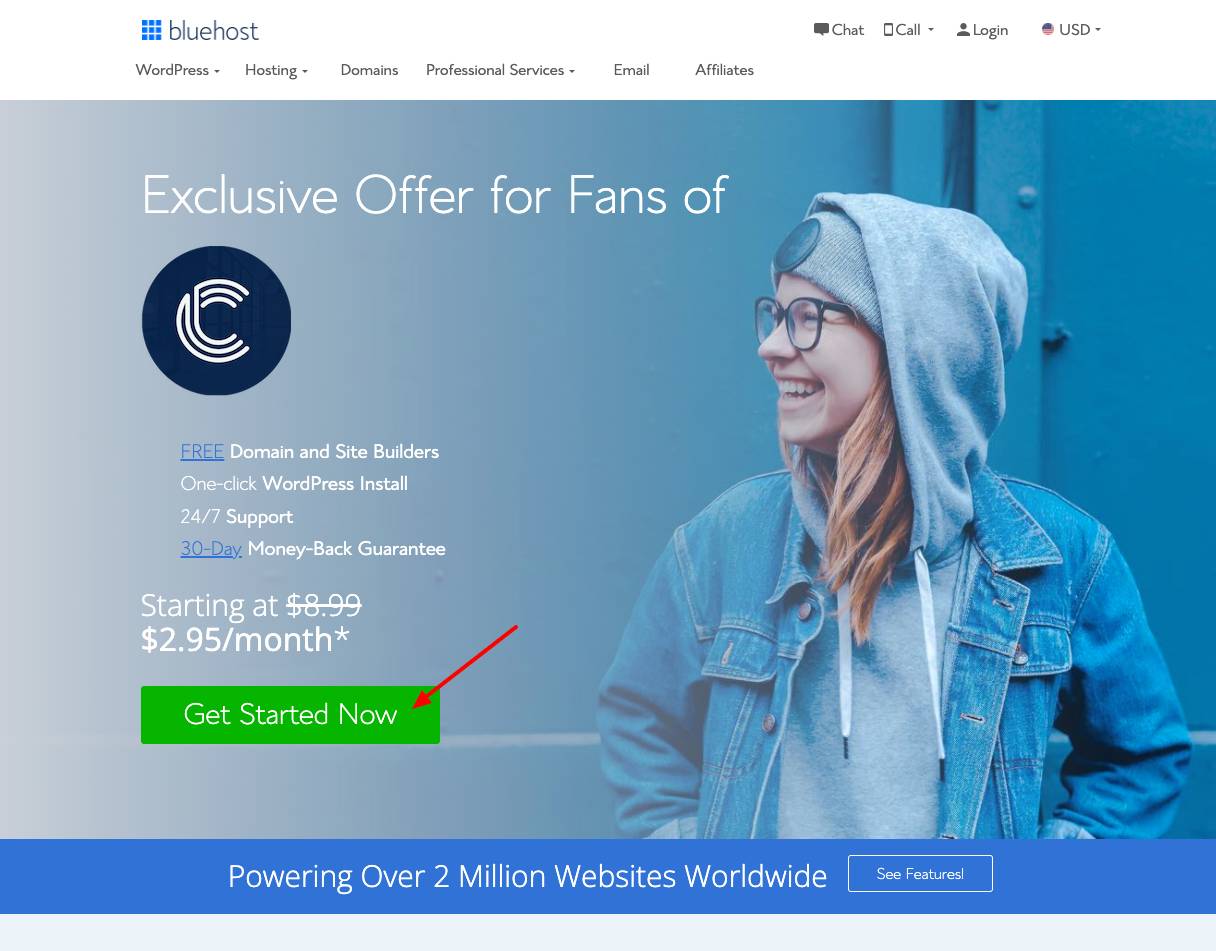Open the Affiliates menu item
The width and height of the screenshot is (1216, 951).
tap(724, 70)
